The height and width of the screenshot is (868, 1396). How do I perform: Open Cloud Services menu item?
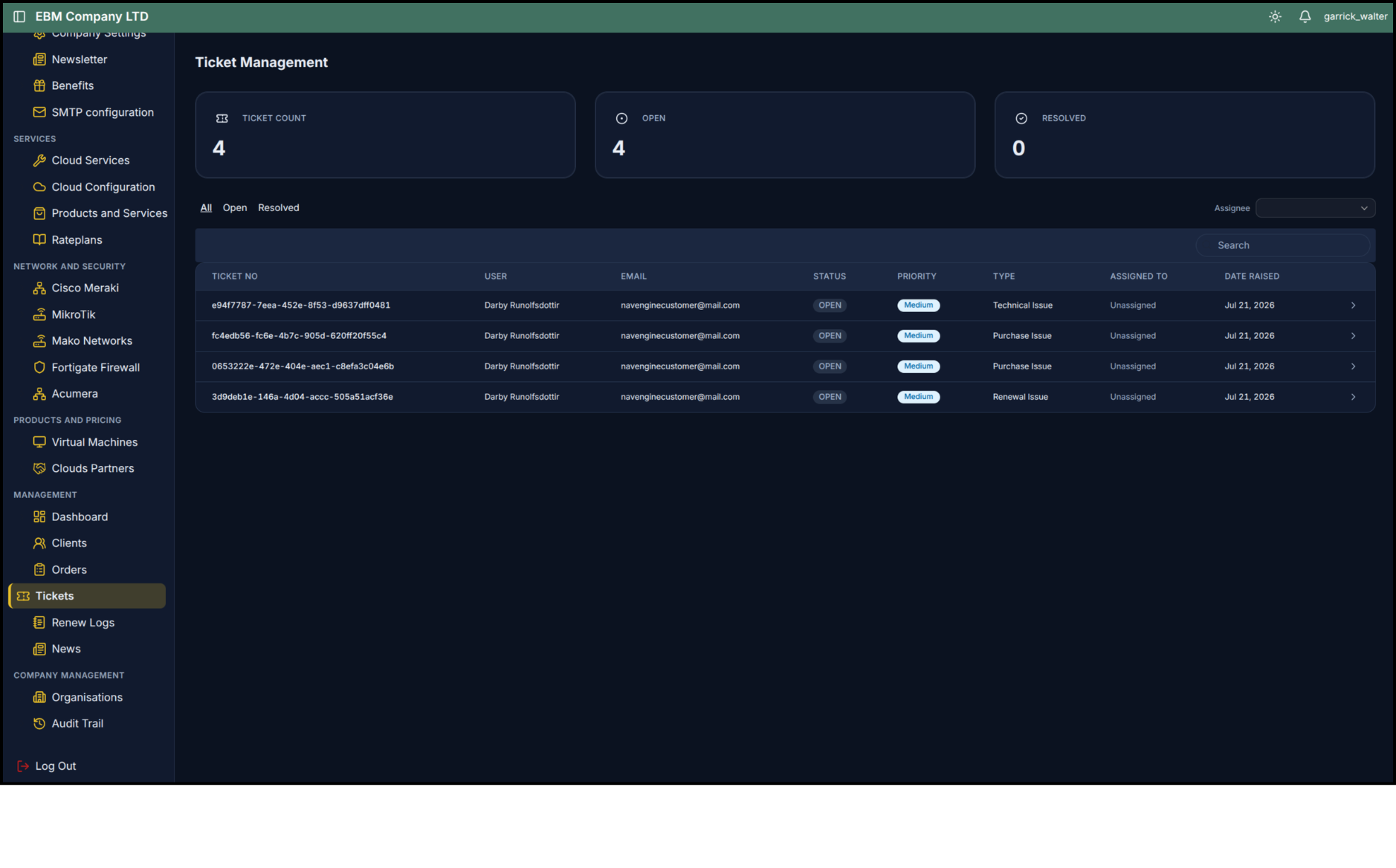(x=91, y=161)
